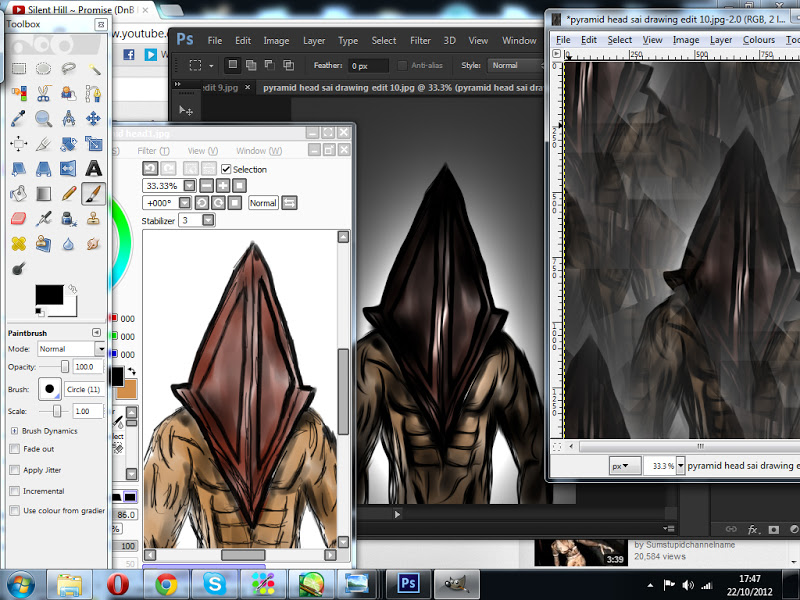Click the black foreground colour swatch
This screenshot has width=800, height=600.
(47, 294)
